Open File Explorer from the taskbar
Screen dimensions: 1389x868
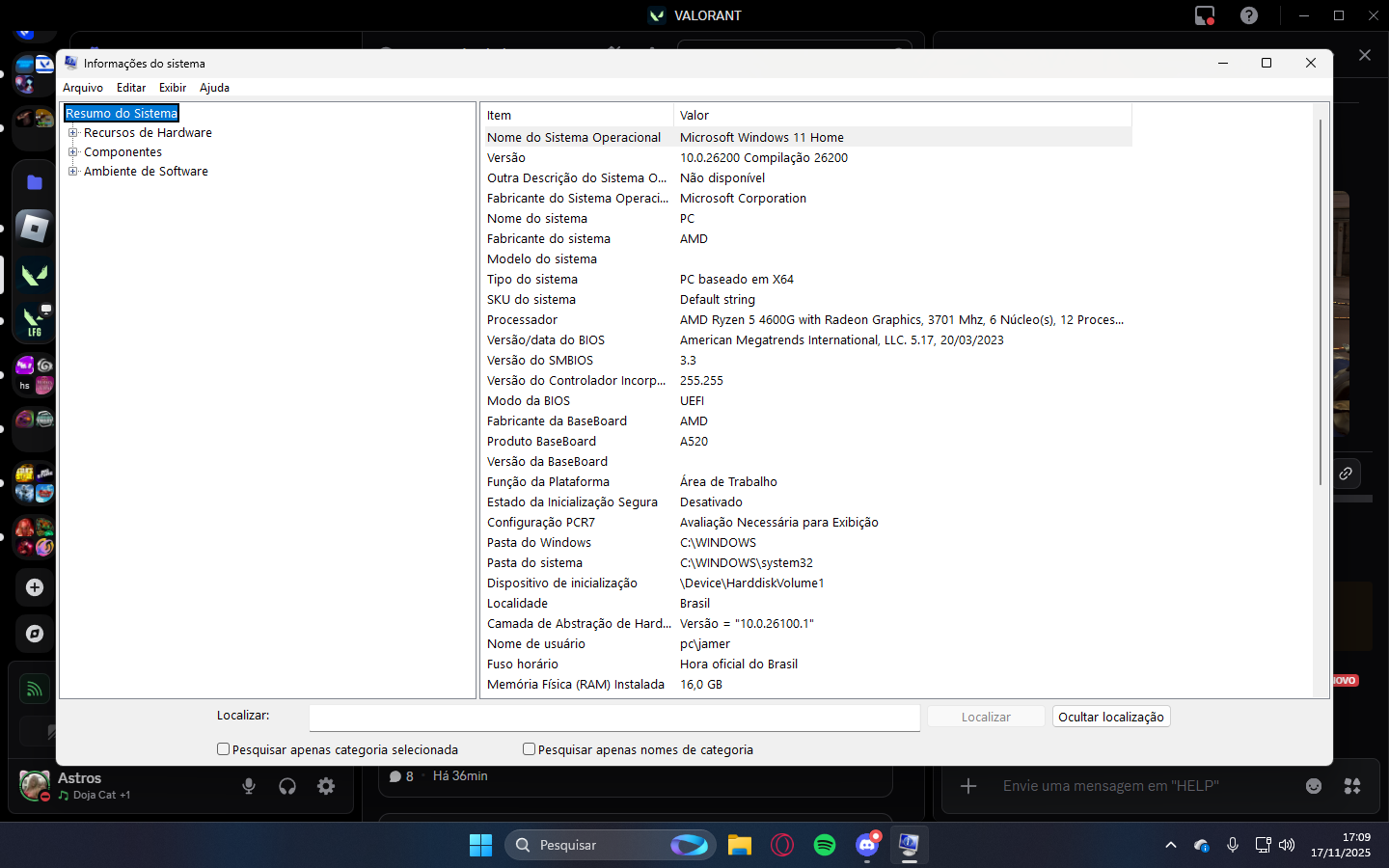tap(740, 845)
